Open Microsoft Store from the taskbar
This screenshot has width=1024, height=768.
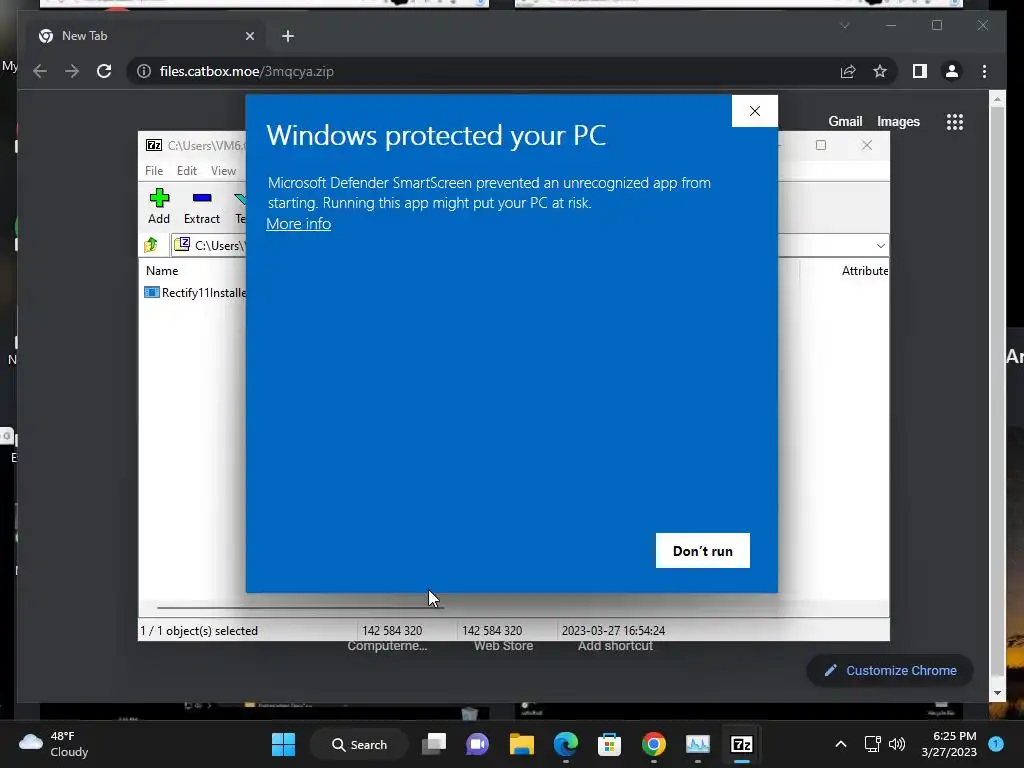point(609,744)
